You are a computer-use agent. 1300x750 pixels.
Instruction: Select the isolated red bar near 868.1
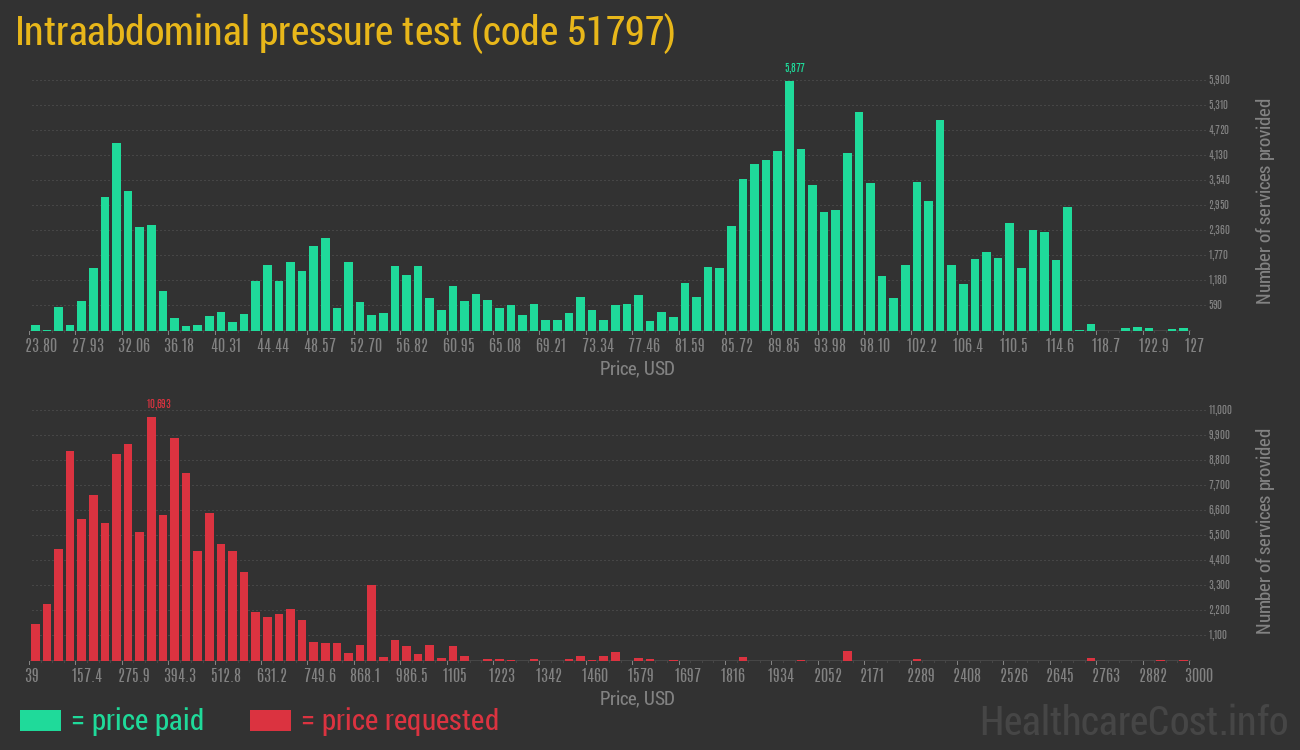[x=371, y=620]
